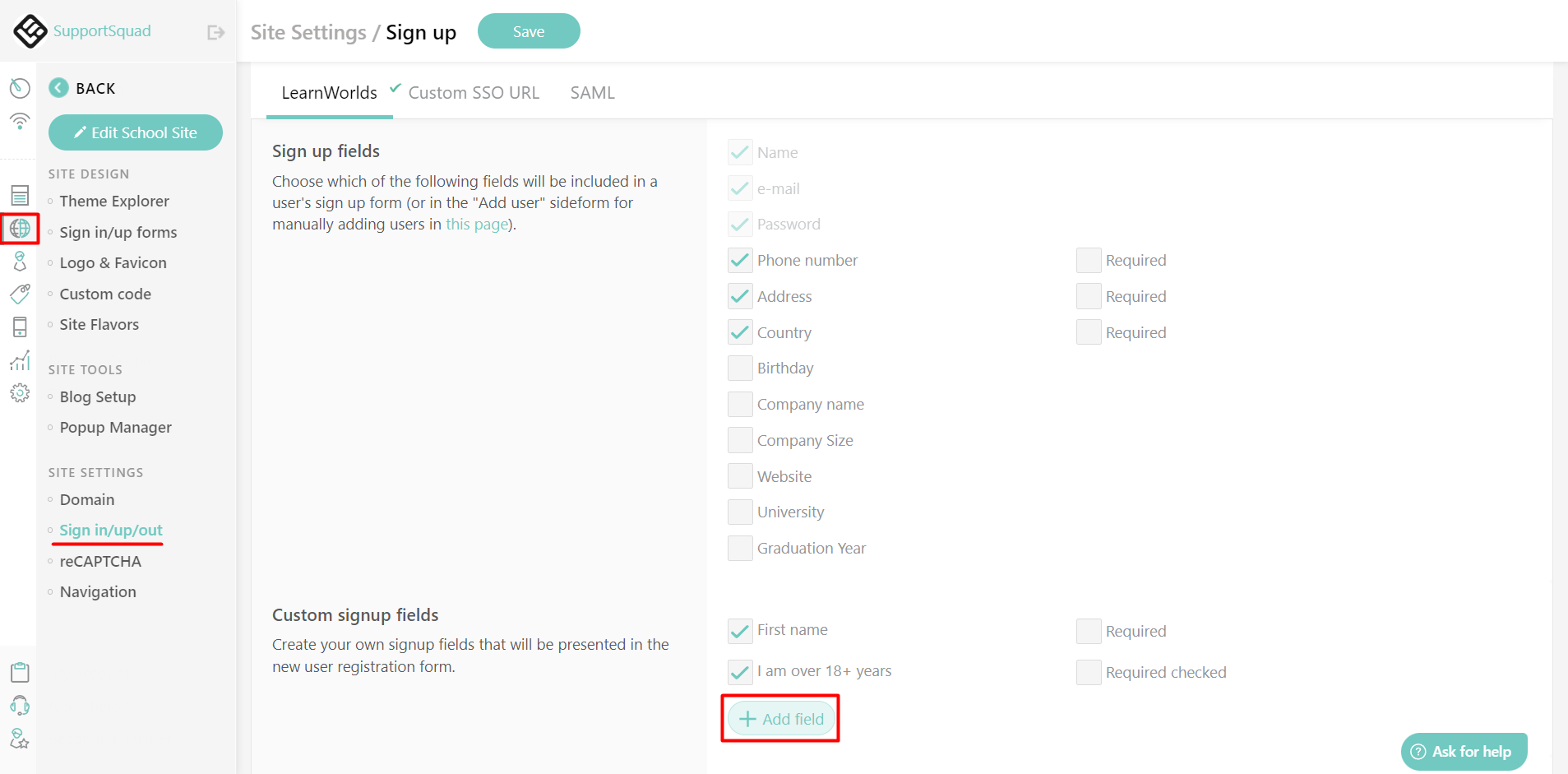
Task: Open the Custom SSO URL tab
Action: click(x=474, y=92)
